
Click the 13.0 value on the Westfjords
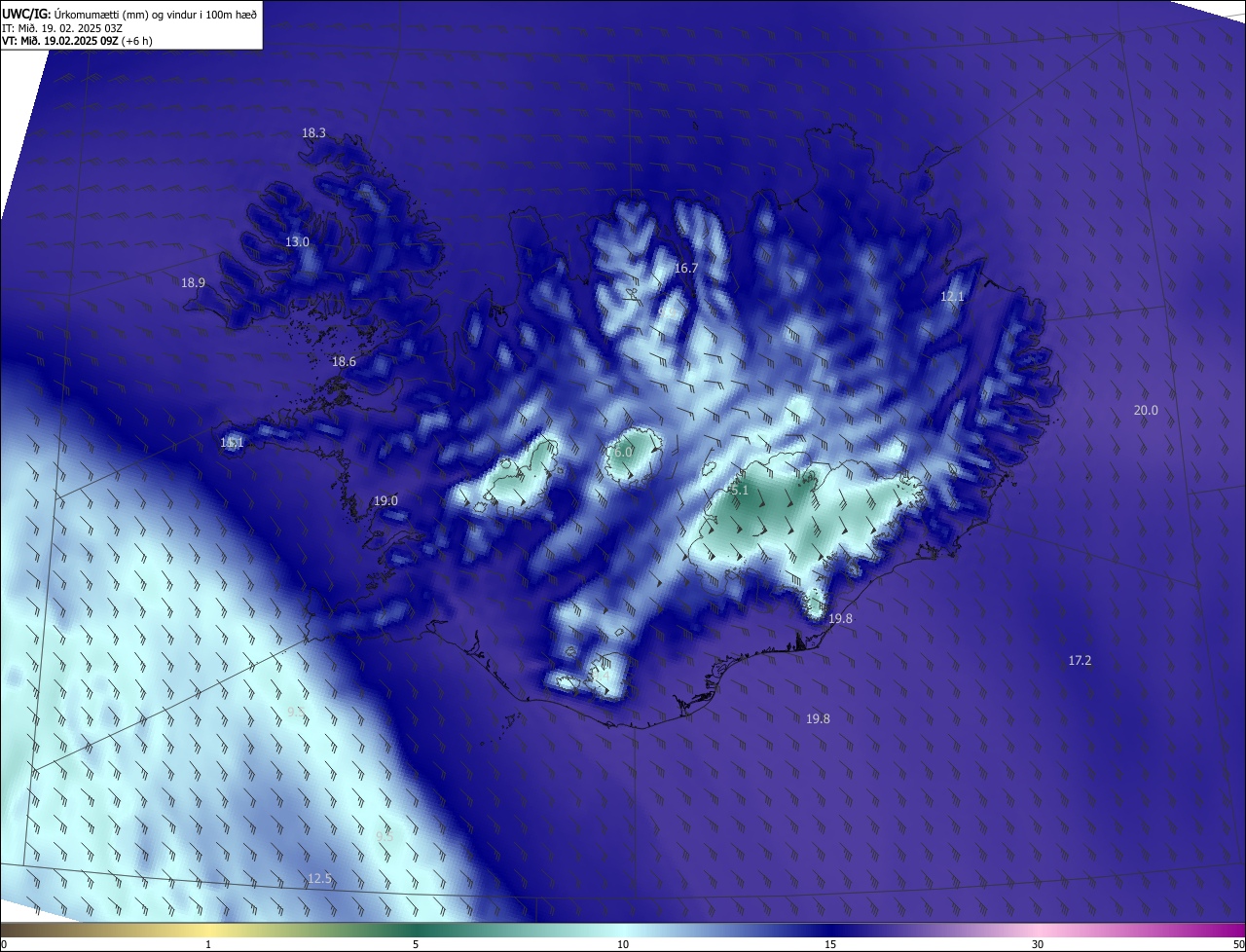(297, 241)
